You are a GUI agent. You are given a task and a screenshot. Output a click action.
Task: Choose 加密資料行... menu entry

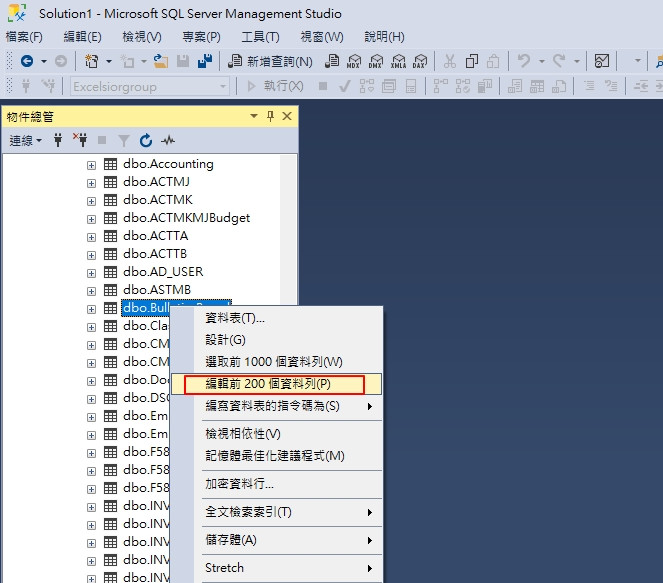(x=277, y=484)
